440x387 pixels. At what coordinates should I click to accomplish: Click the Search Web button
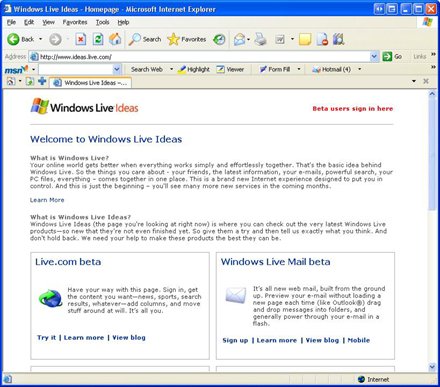(147, 69)
